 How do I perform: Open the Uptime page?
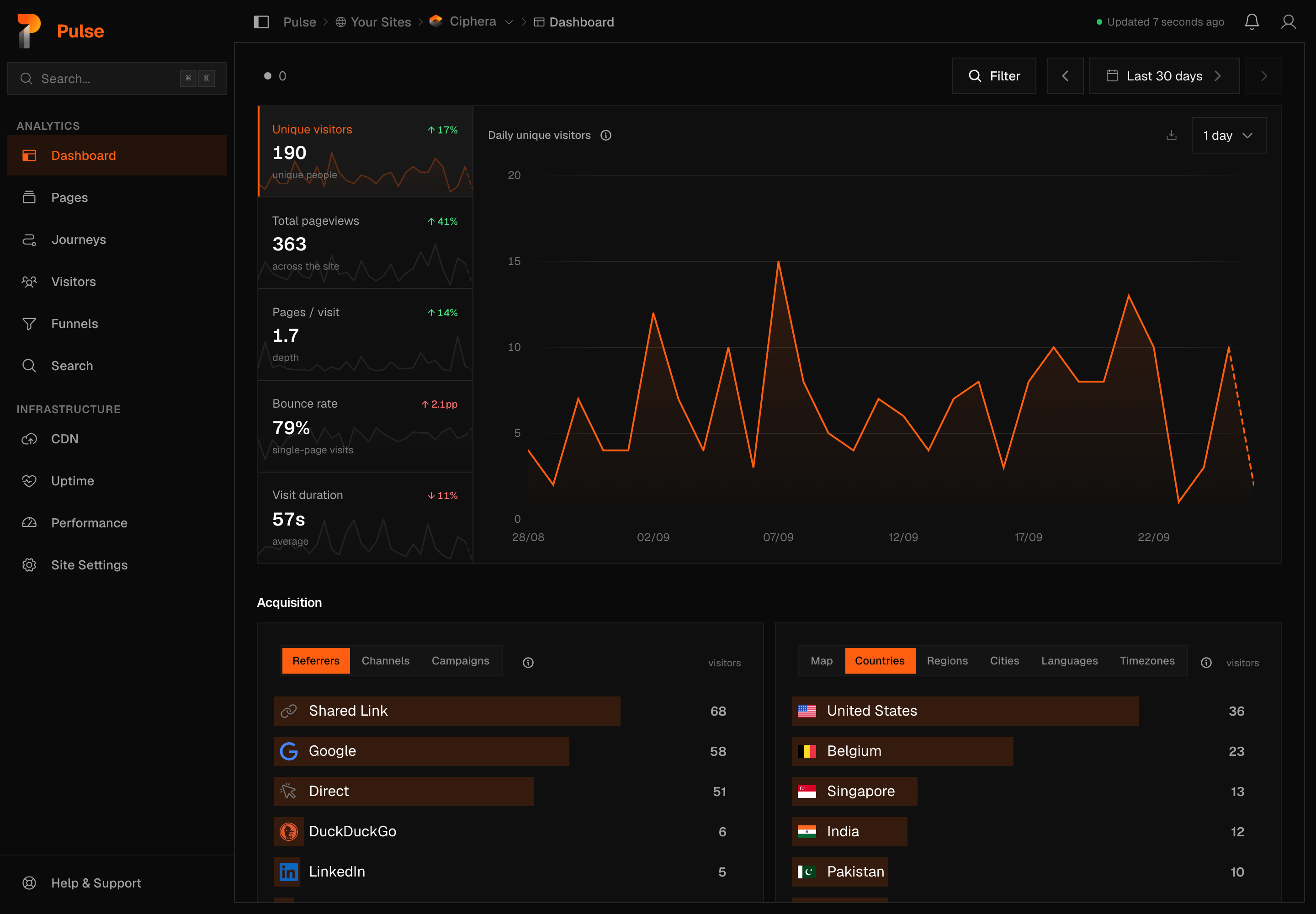[117, 481]
